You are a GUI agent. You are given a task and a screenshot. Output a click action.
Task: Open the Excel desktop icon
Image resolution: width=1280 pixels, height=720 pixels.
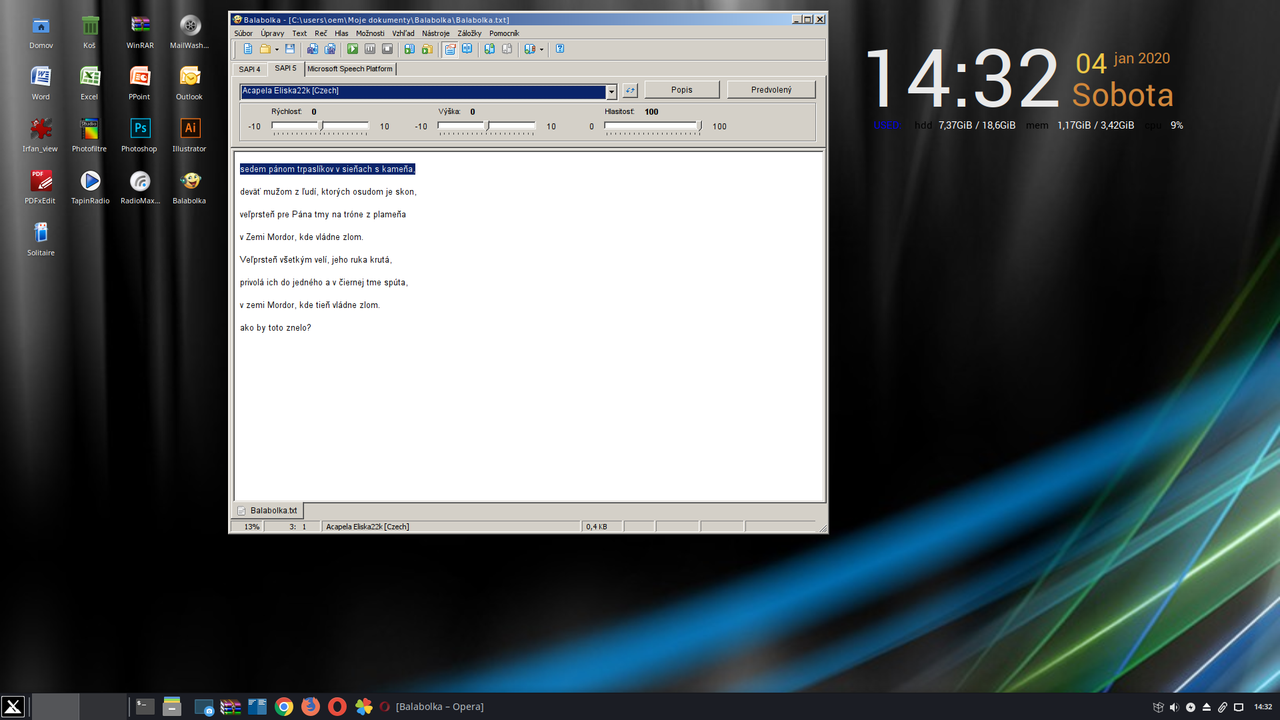point(90,83)
